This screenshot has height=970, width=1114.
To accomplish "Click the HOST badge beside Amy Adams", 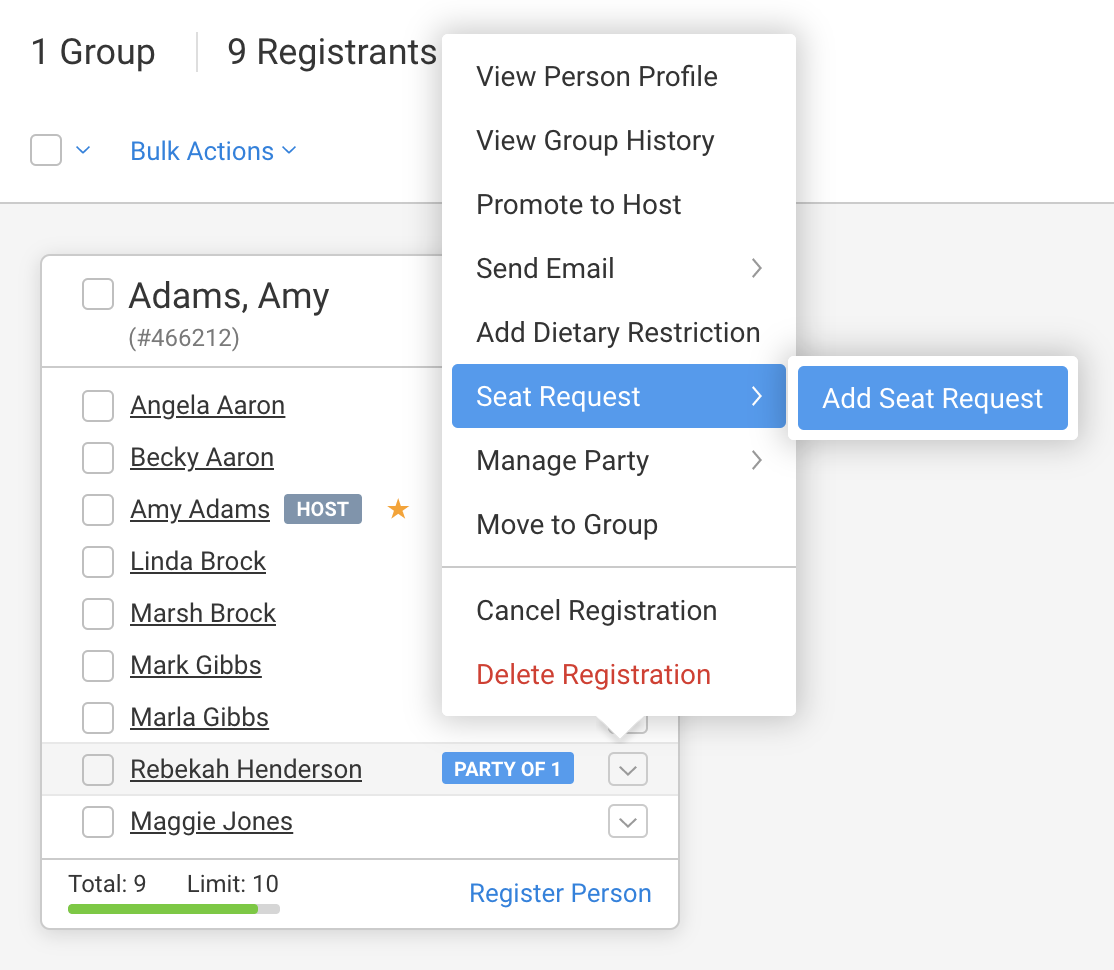I will tap(323, 509).
